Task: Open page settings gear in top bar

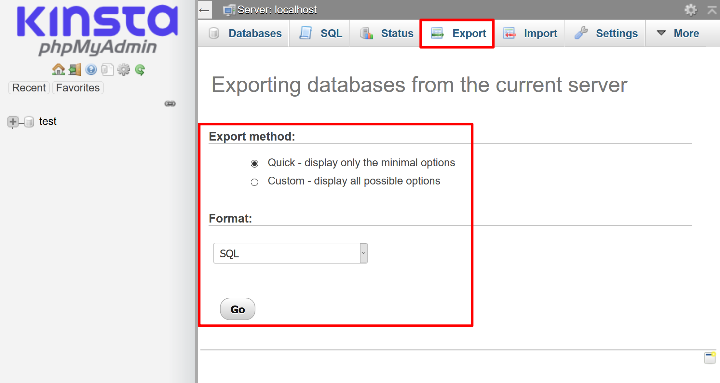Action: pos(691,9)
